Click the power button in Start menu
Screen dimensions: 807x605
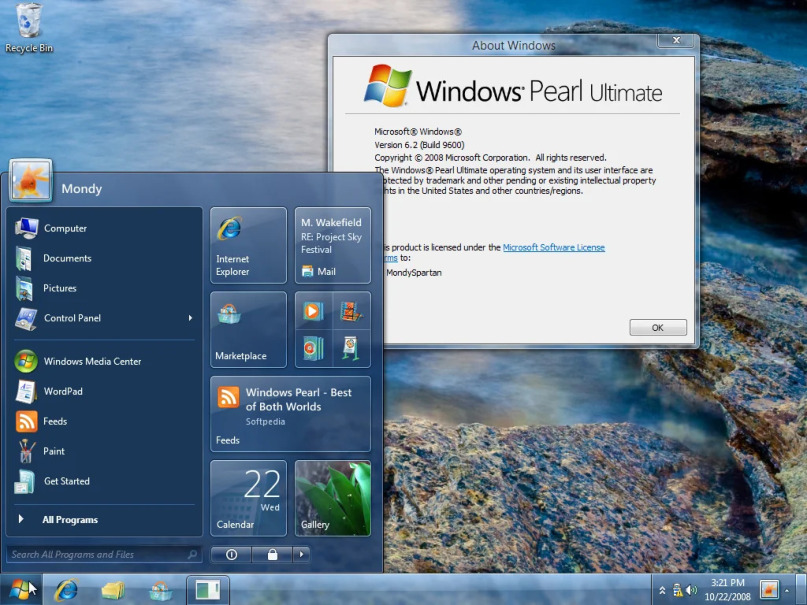231,554
